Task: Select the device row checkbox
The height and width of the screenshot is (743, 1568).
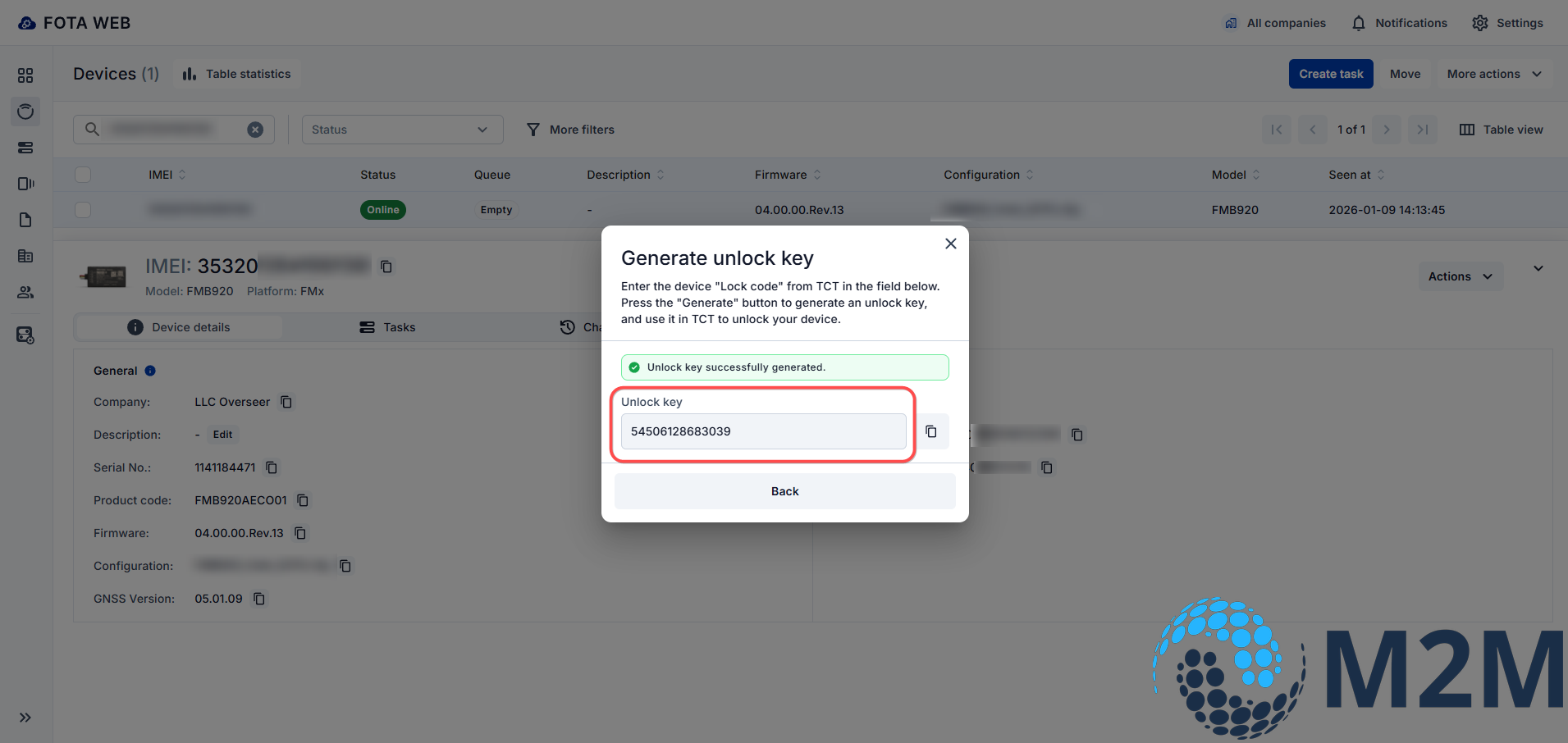Action: (x=83, y=210)
